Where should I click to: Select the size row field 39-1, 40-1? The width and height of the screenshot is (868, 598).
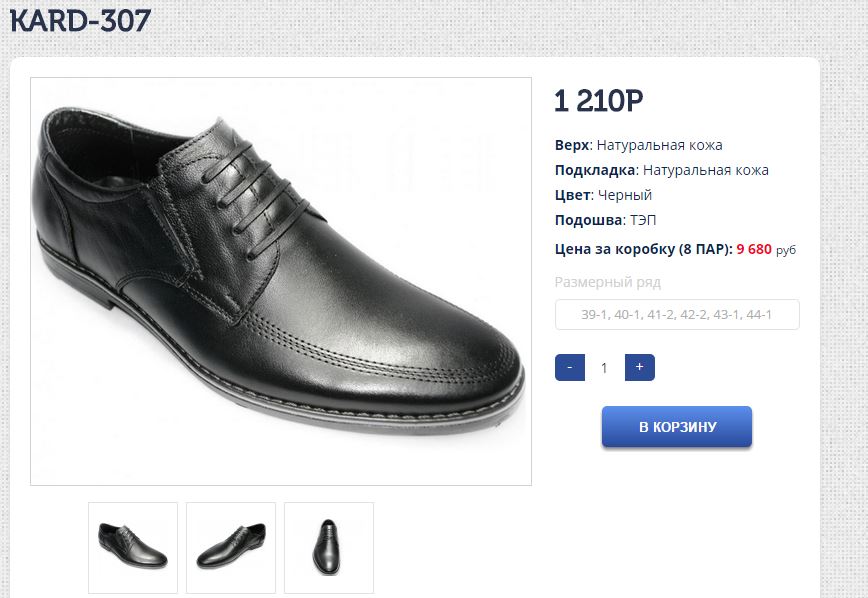pos(677,315)
